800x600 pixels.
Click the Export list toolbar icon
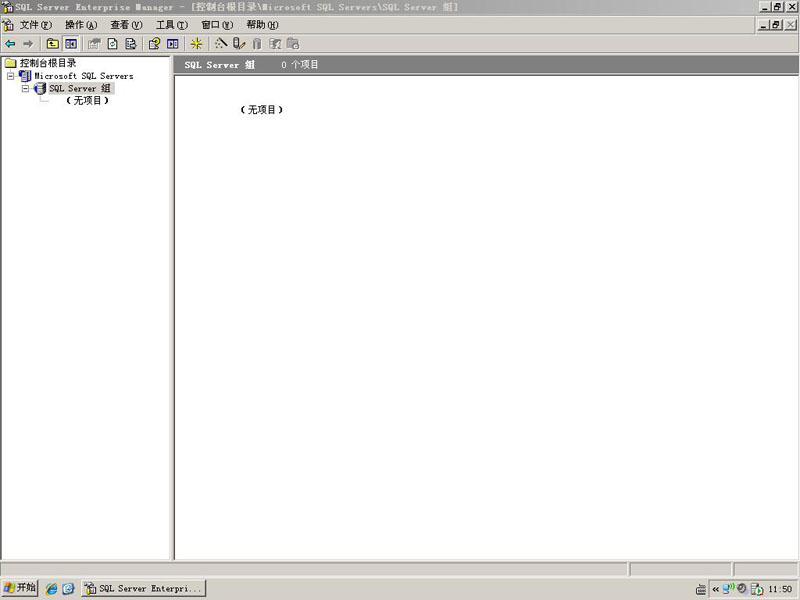[x=130, y=44]
